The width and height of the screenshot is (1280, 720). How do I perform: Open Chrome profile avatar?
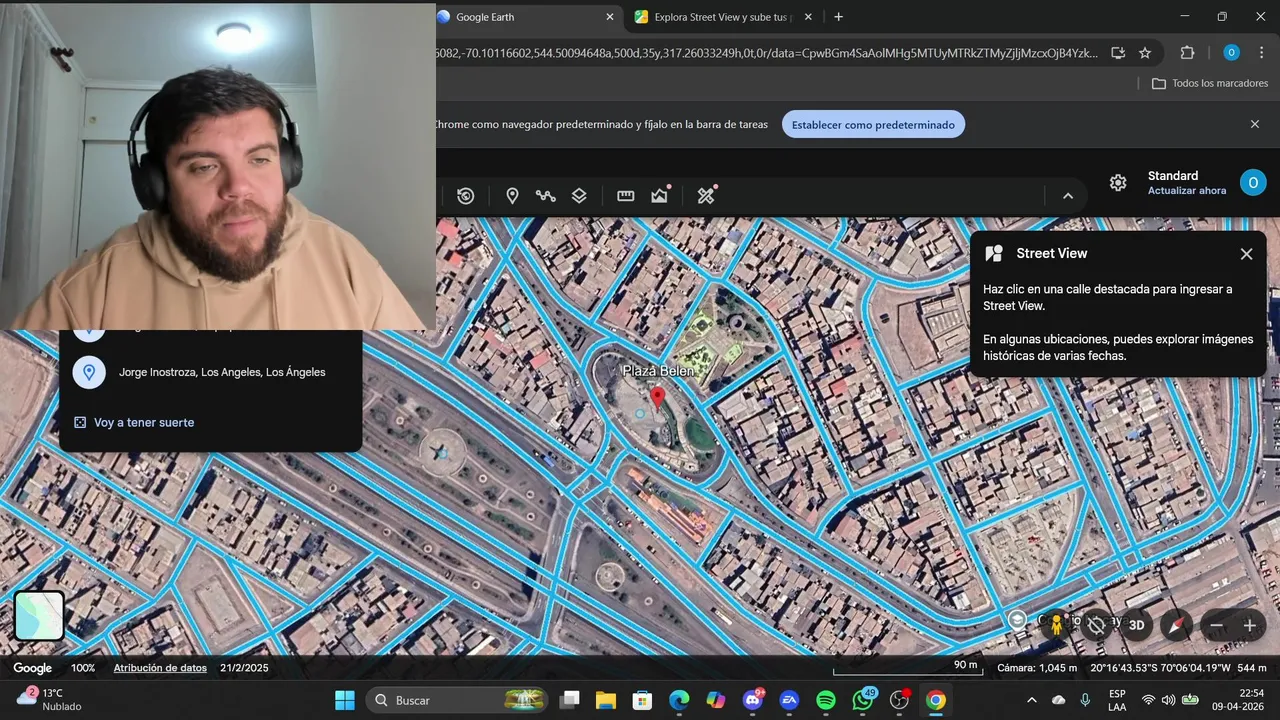click(1231, 53)
